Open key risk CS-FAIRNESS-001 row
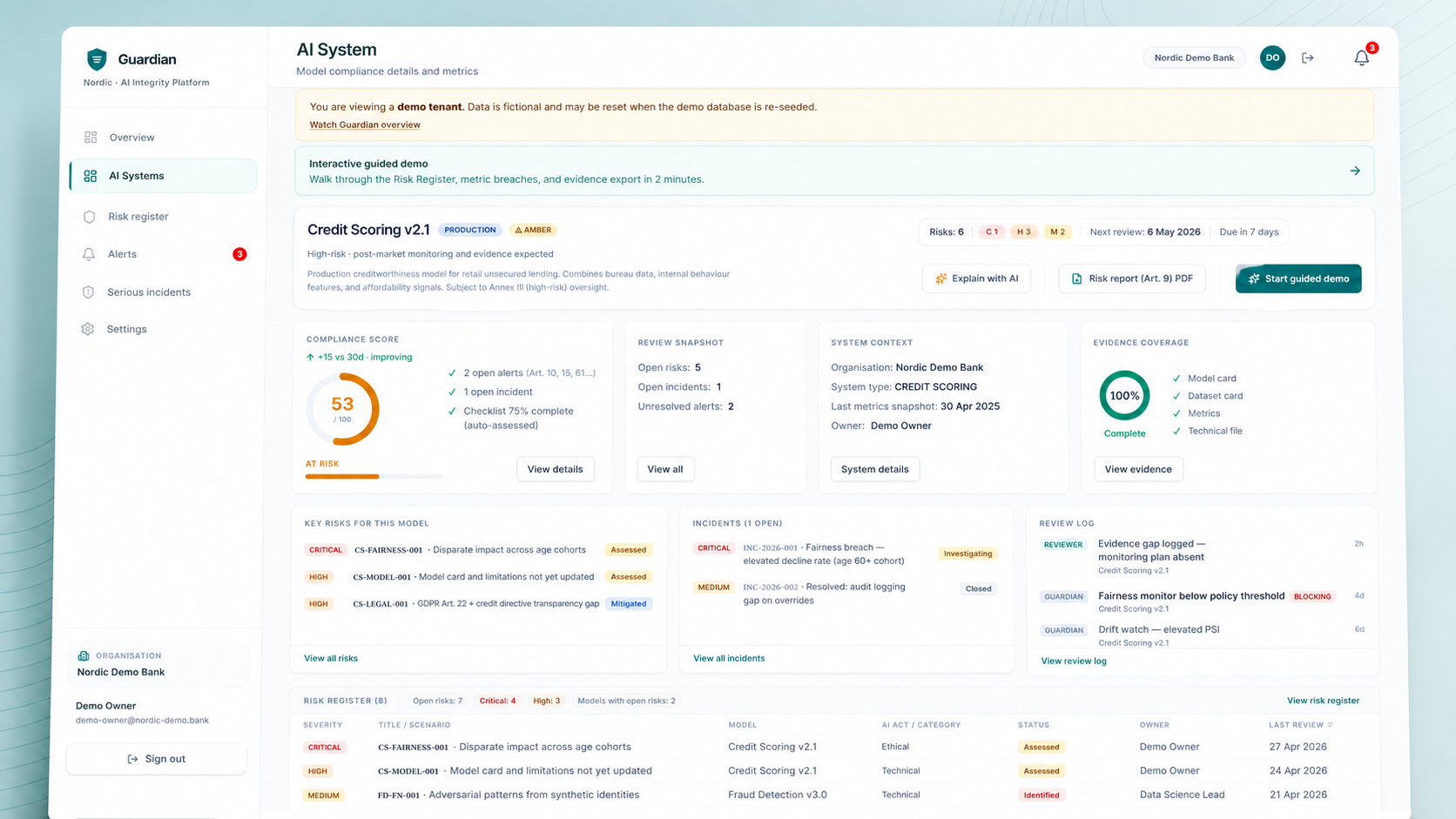 point(478,550)
